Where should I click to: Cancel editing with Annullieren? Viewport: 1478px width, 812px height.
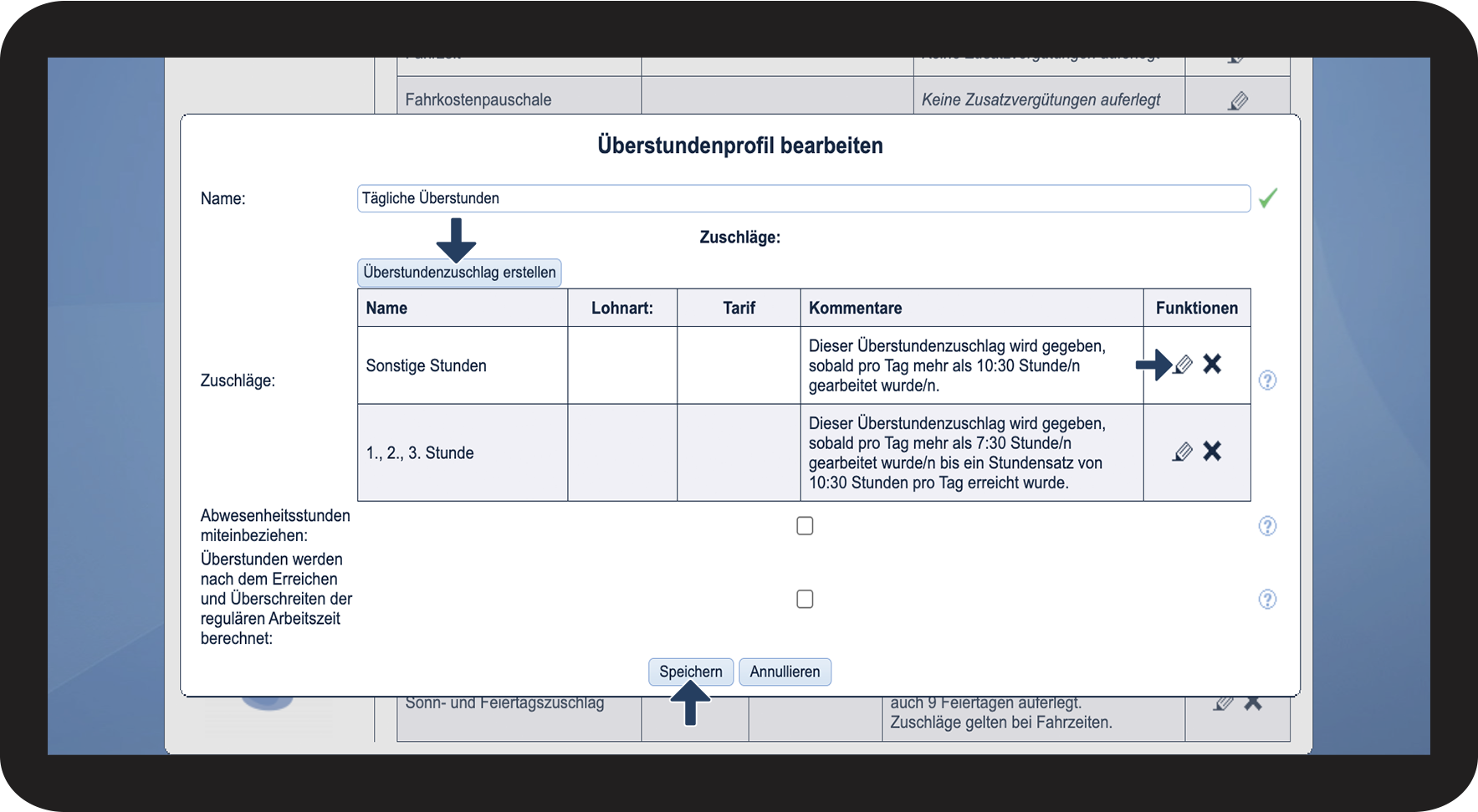point(785,672)
